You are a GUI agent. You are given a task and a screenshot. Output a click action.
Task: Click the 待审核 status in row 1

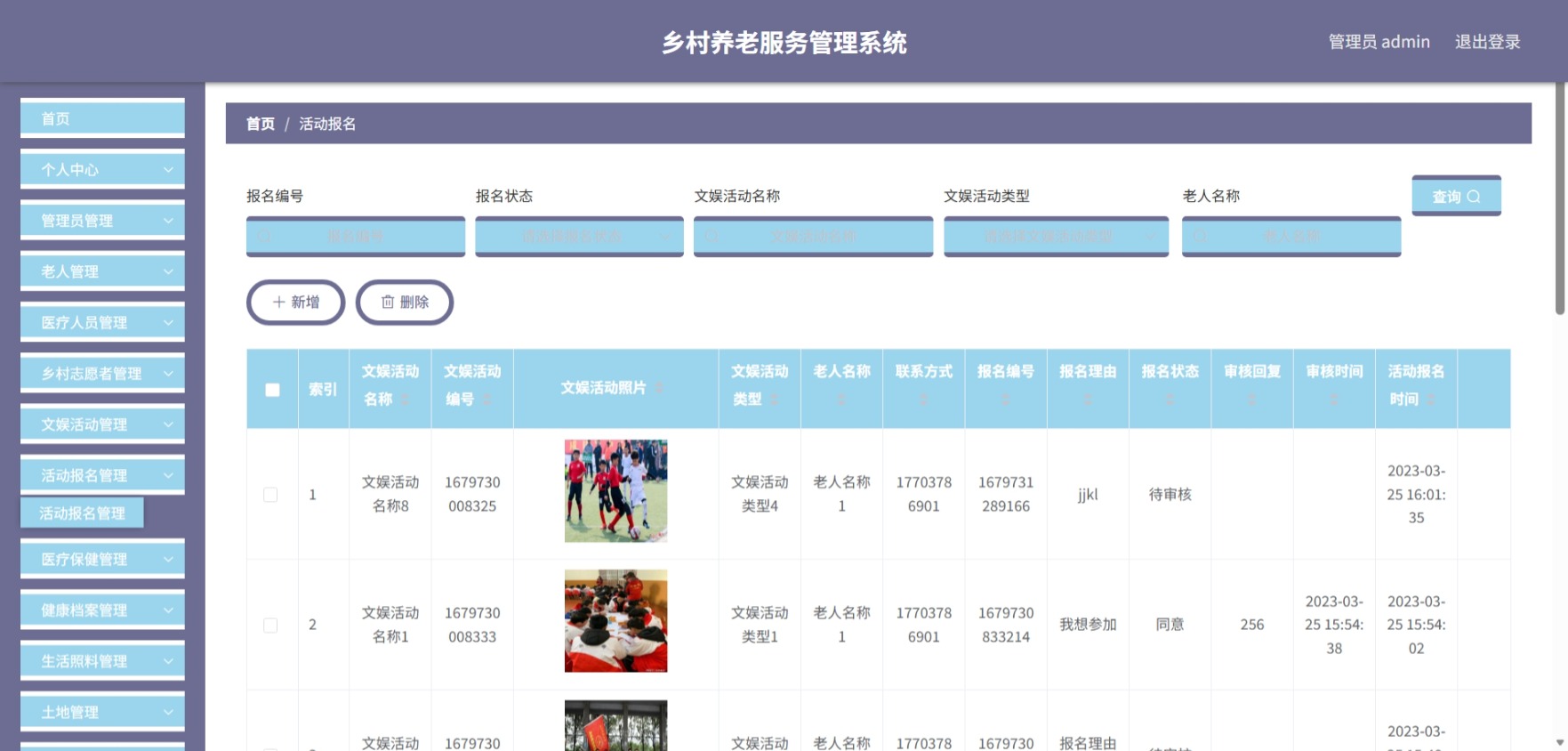pos(1170,494)
